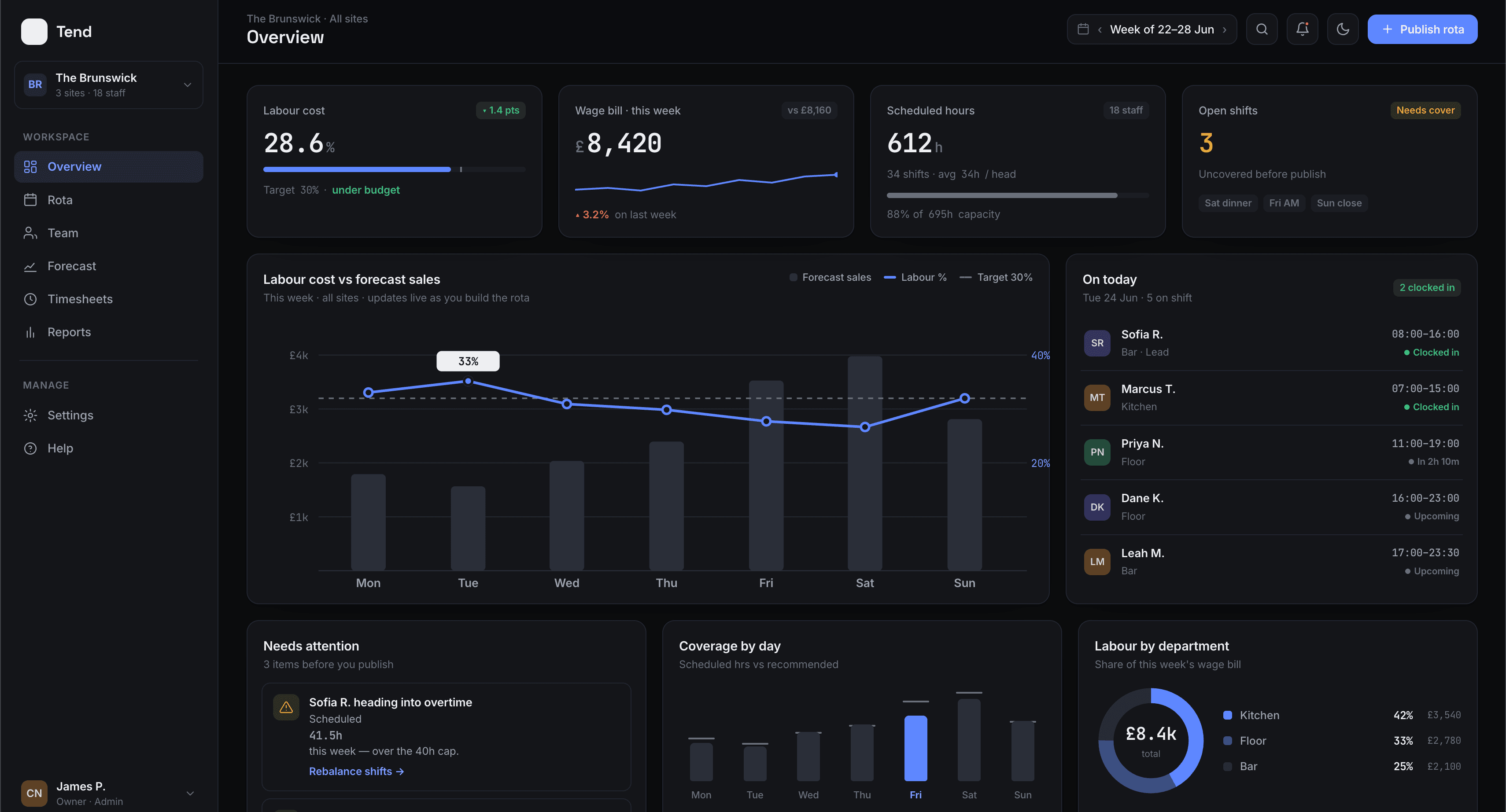Click Floor department color swatch

click(x=1227, y=741)
